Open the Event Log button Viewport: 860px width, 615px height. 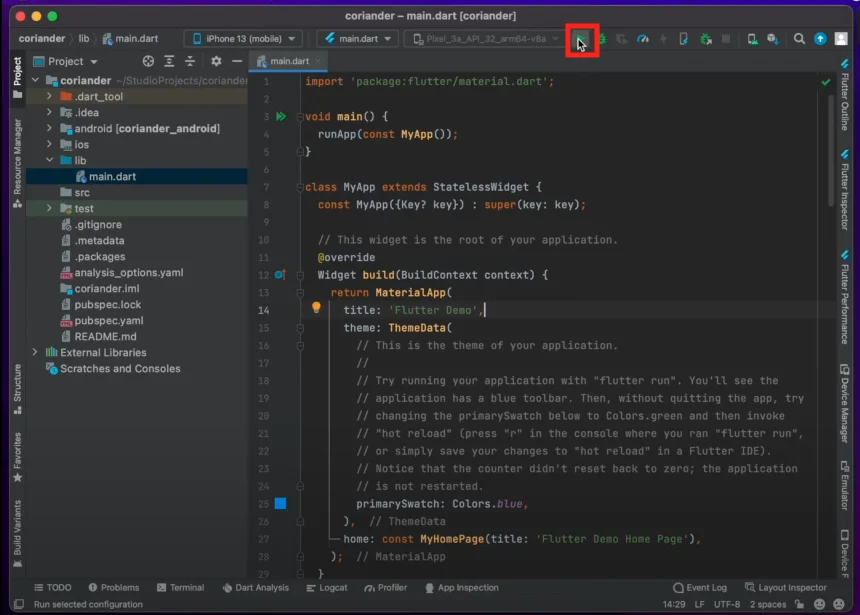tap(699, 588)
